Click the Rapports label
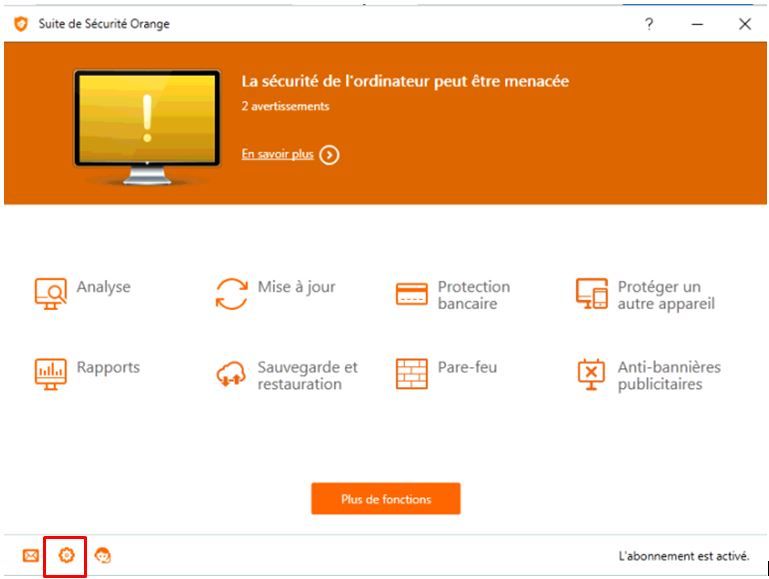769x579 pixels. coord(108,367)
